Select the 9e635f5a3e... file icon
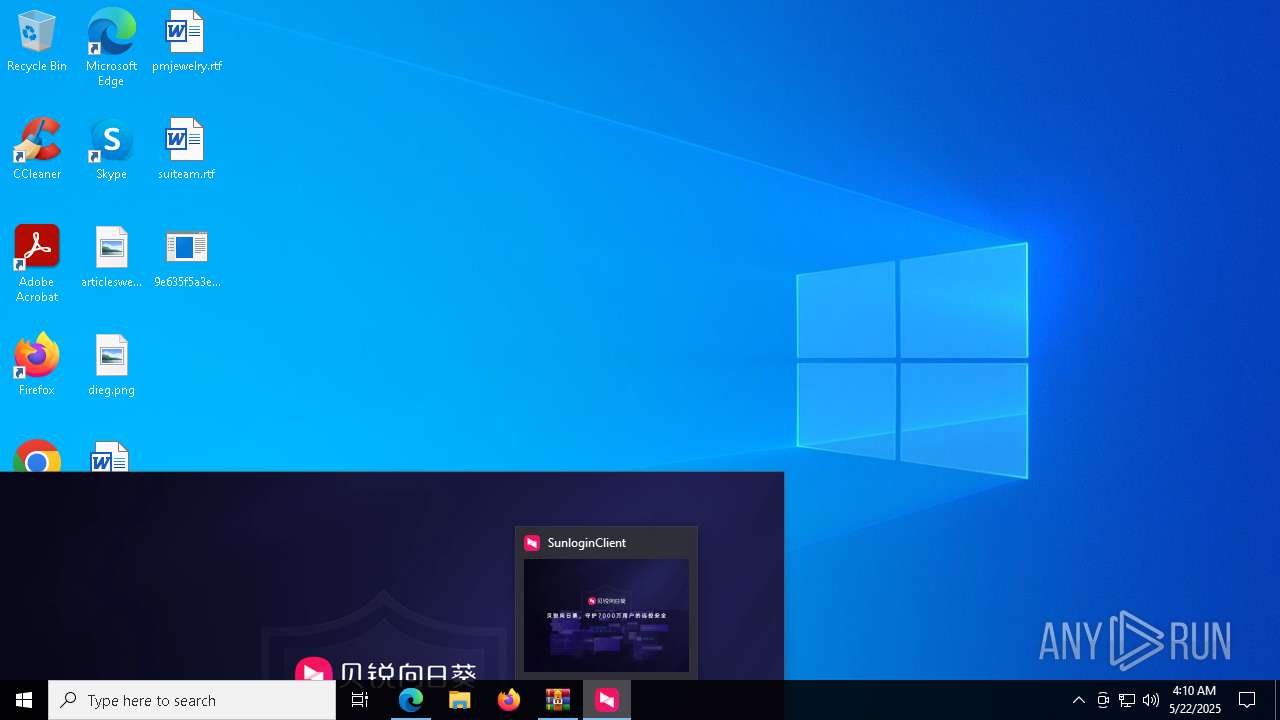Screen dimensions: 1280x720 tap(186, 257)
